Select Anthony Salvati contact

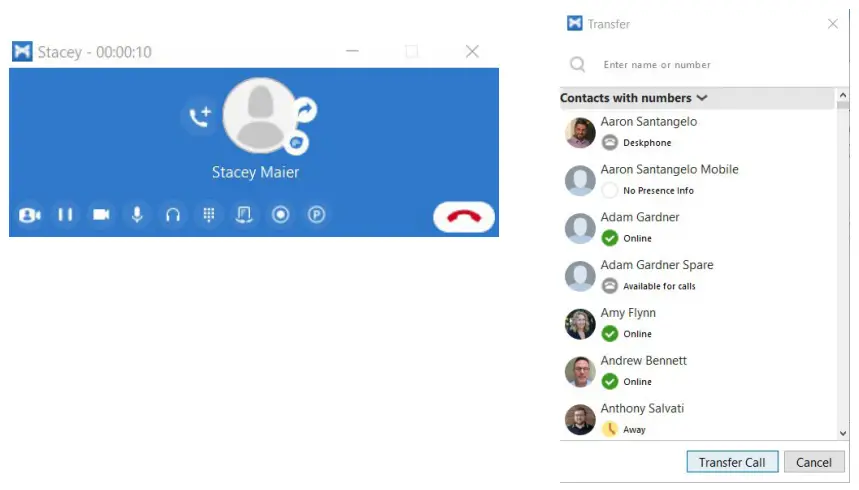[x=698, y=418]
